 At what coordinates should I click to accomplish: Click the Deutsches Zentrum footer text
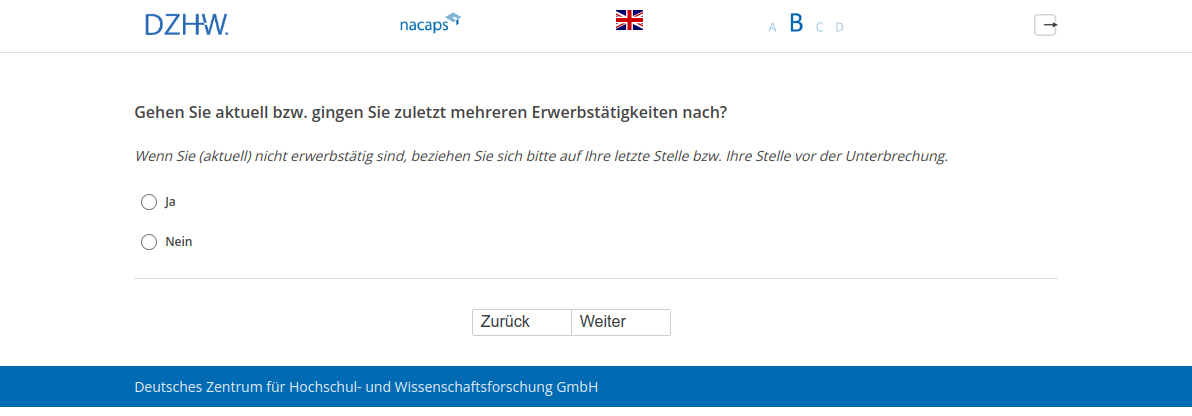coord(366,387)
